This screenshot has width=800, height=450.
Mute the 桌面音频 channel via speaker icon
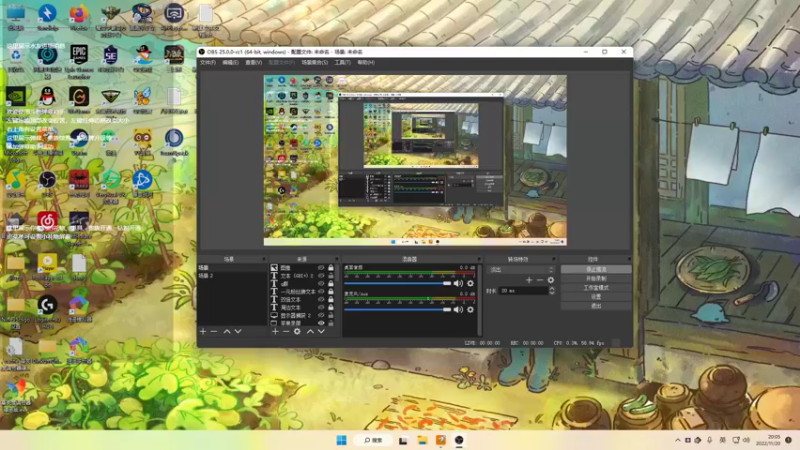tap(458, 283)
